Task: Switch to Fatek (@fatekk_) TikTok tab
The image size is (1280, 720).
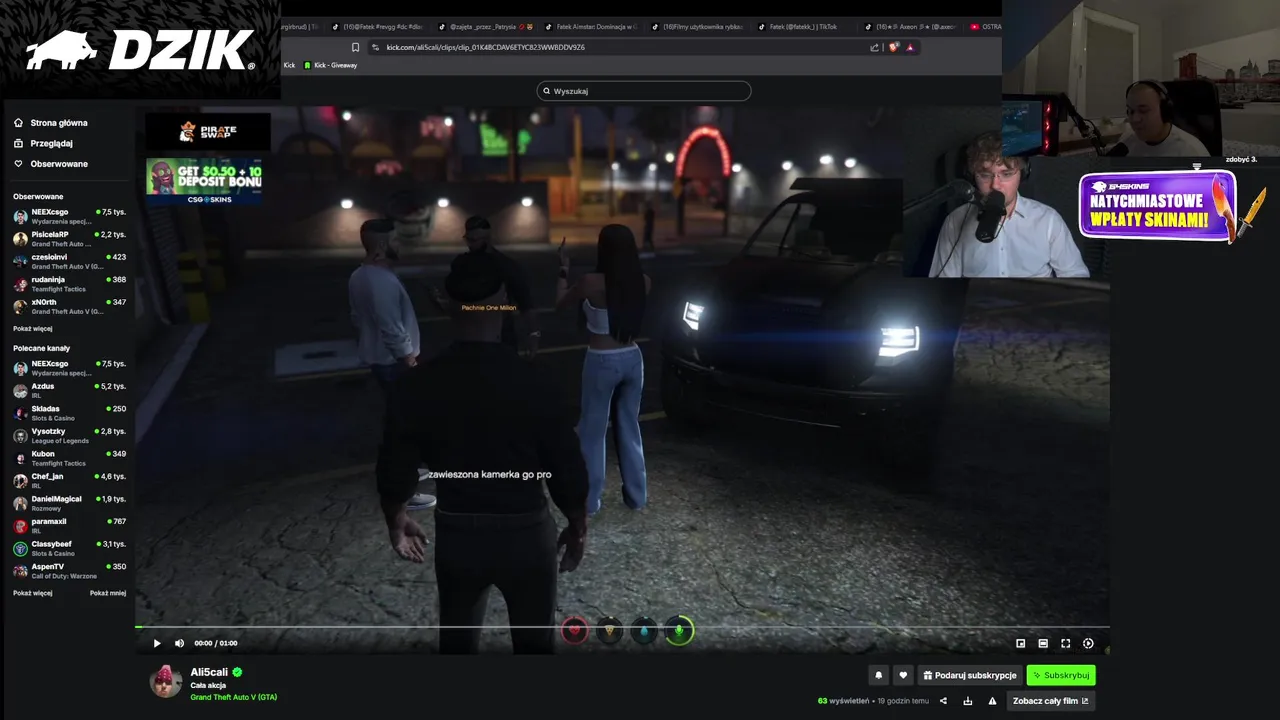Action: tap(798, 27)
